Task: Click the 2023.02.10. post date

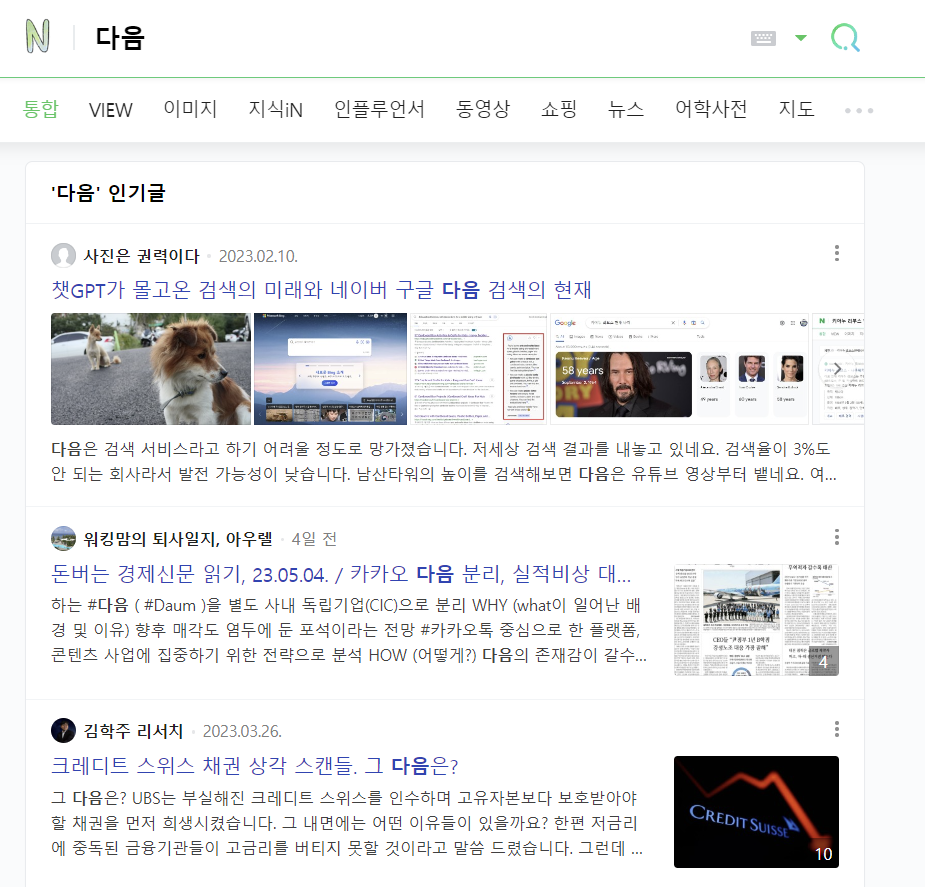Action: click(258, 256)
